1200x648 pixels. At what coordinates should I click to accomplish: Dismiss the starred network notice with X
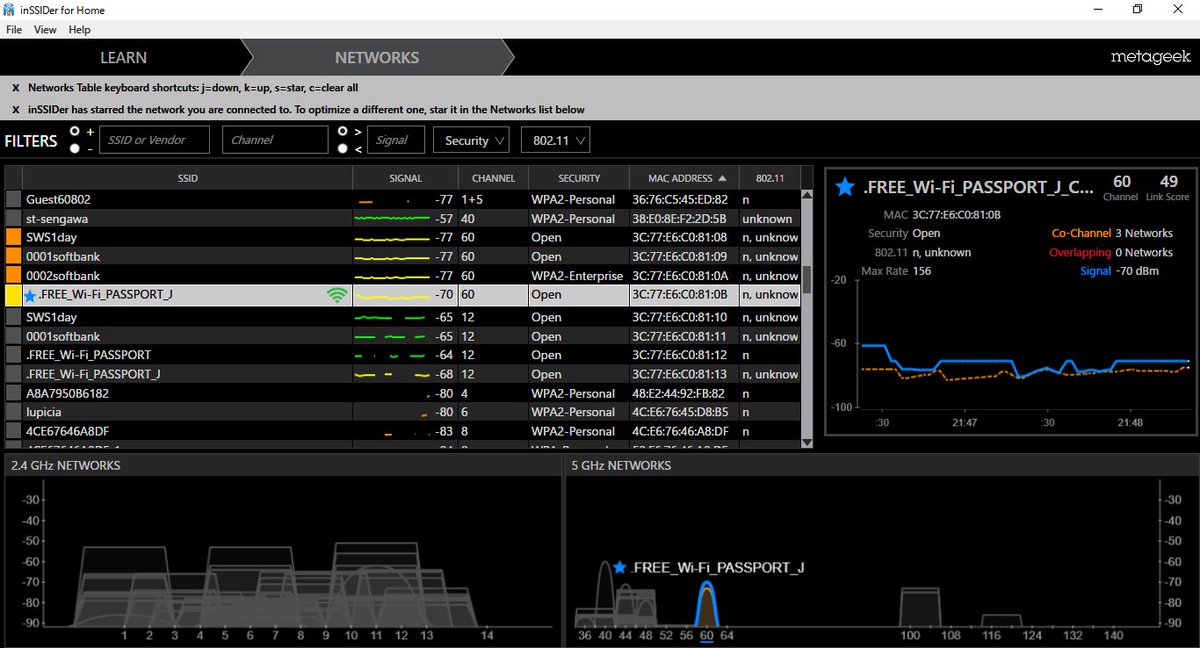(x=16, y=110)
